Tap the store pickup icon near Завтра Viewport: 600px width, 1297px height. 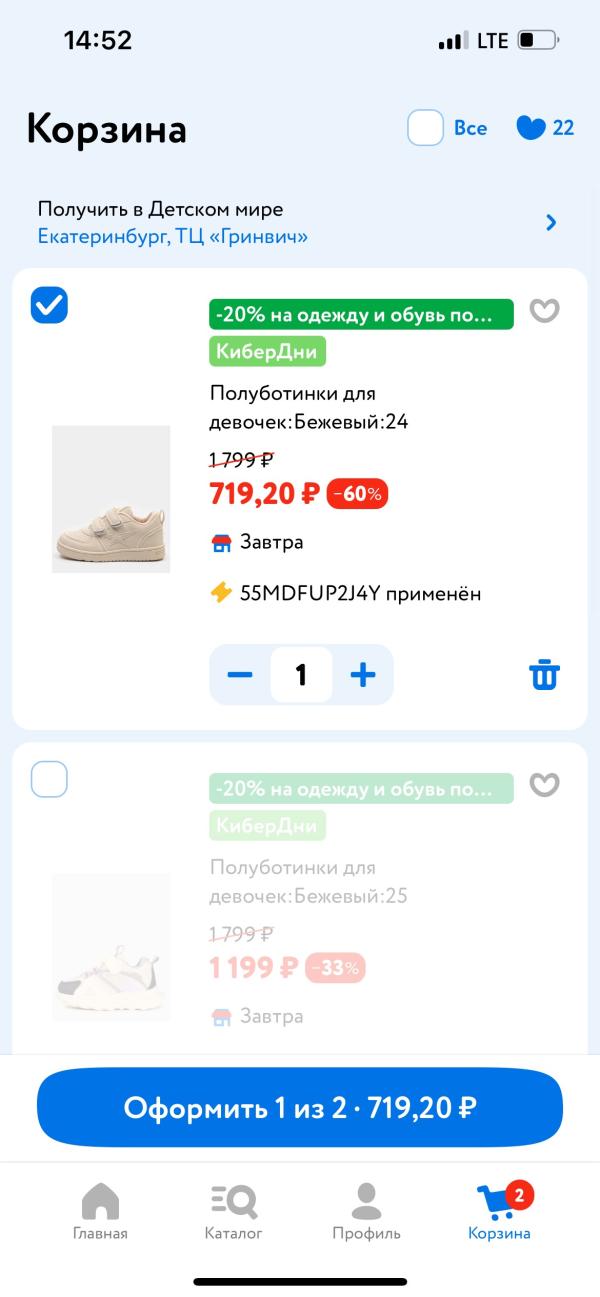pos(221,543)
